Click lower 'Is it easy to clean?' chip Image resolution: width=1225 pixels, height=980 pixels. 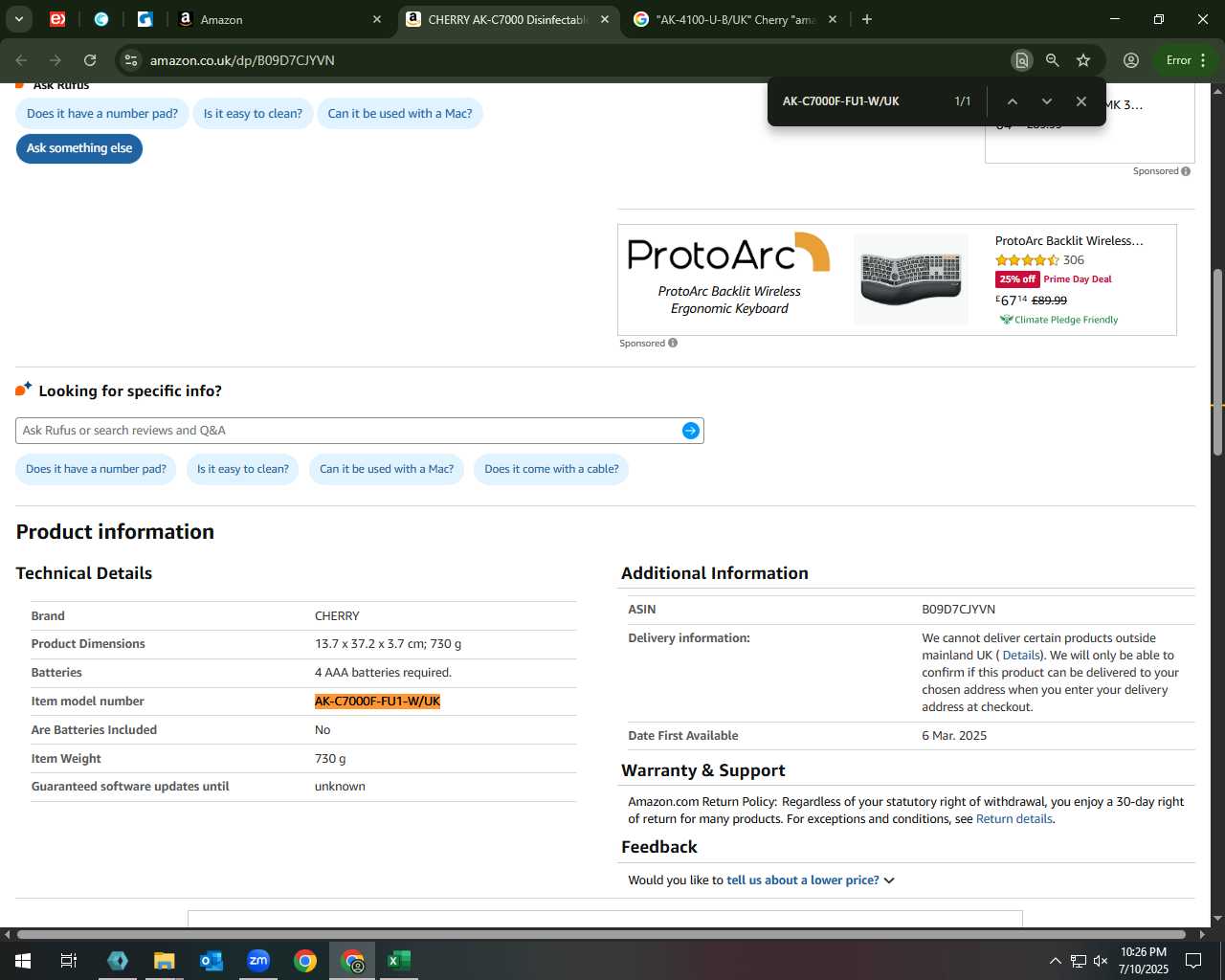243,469
